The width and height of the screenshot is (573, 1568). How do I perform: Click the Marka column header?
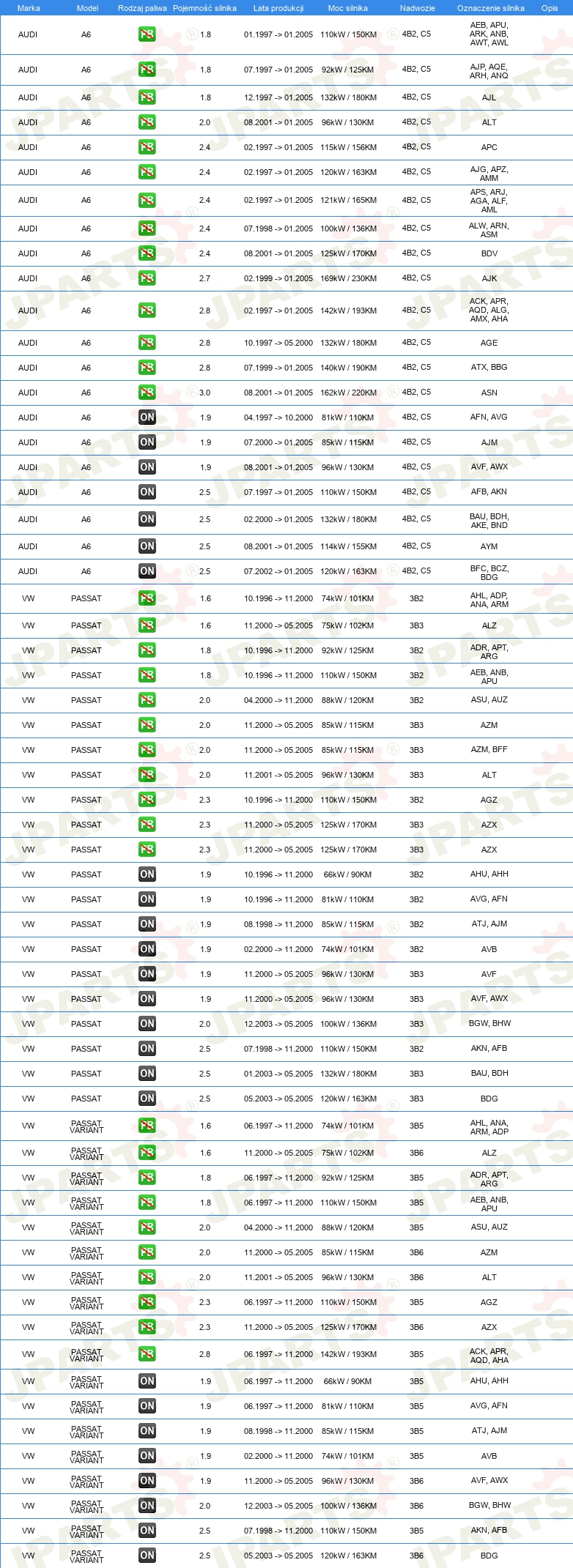[29, 8]
